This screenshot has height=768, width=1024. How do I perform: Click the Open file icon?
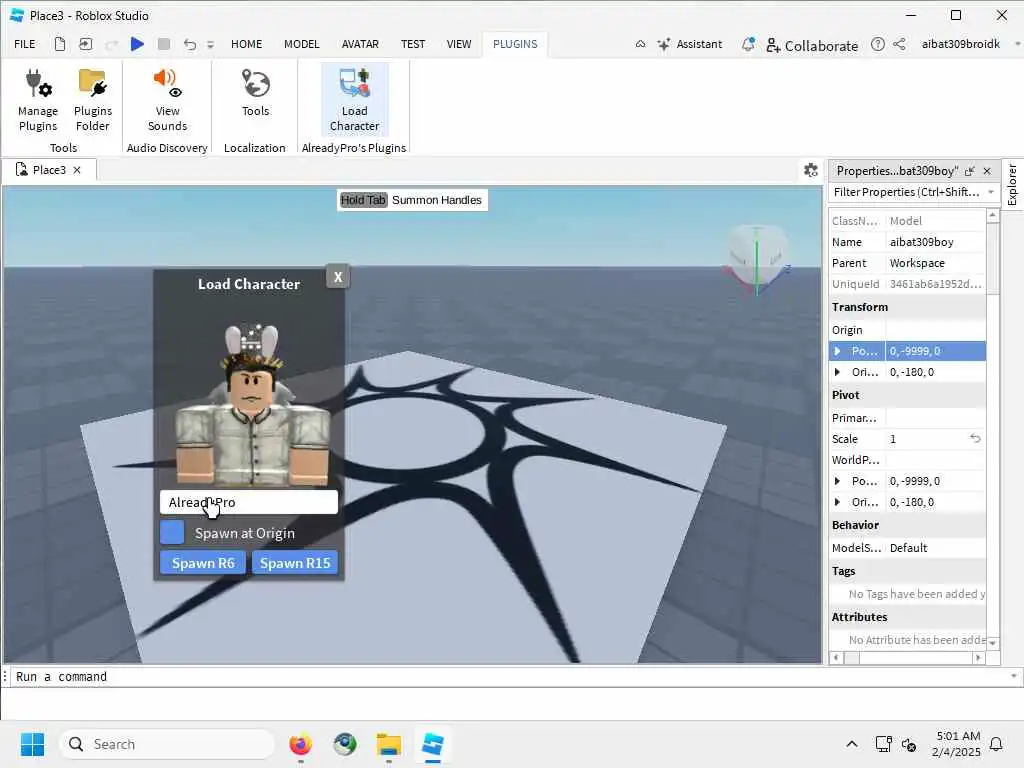click(x=86, y=44)
